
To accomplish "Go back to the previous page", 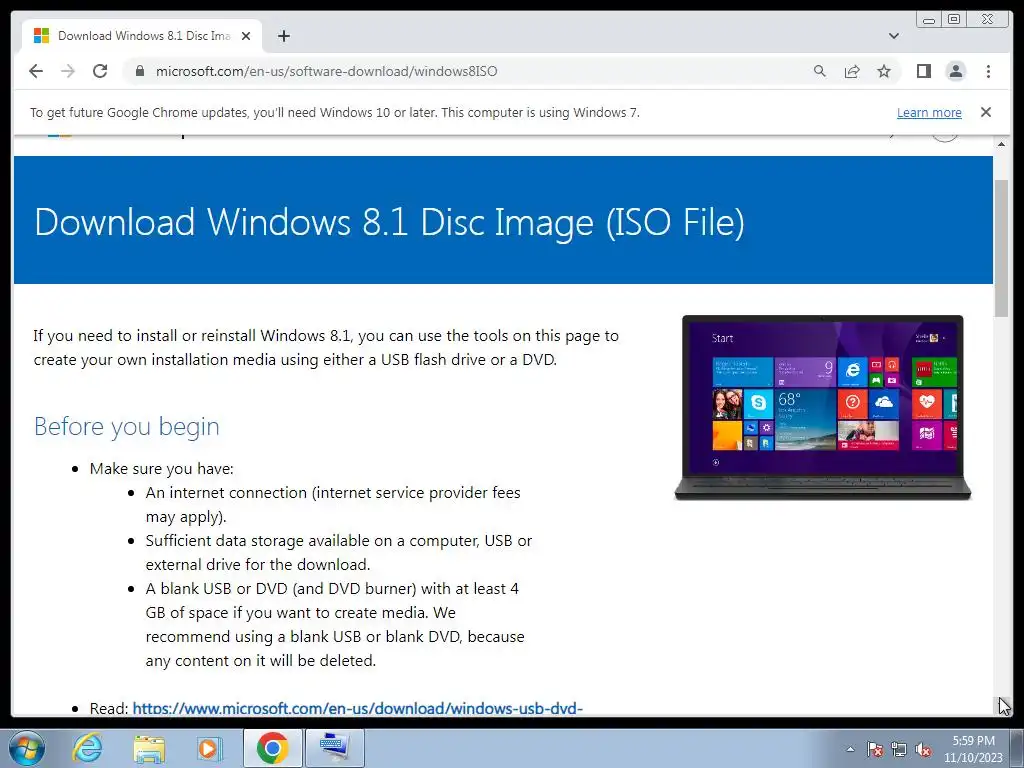I will (x=36, y=71).
